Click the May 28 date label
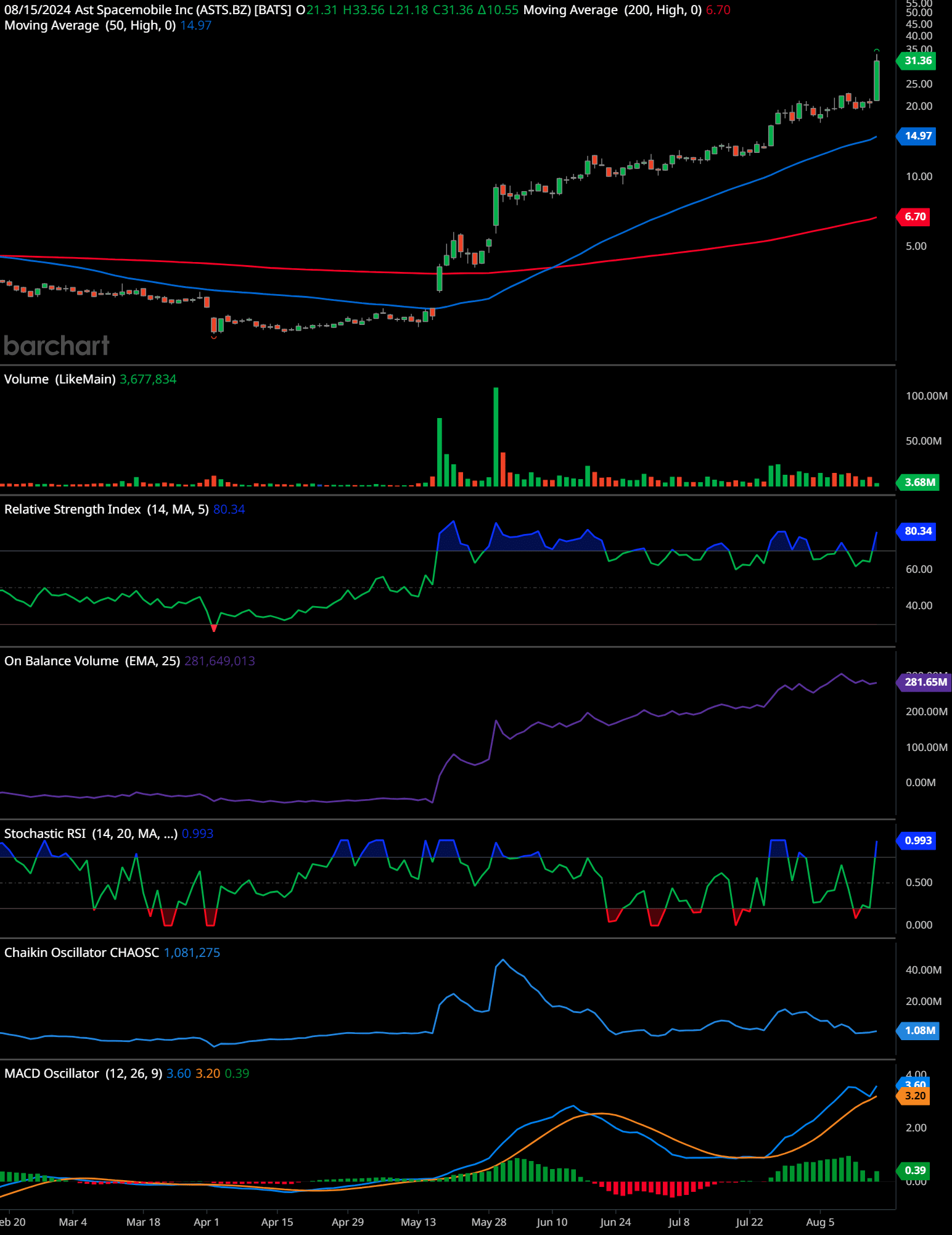Viewport: 952px width, 1235px height. (488, 1222)
